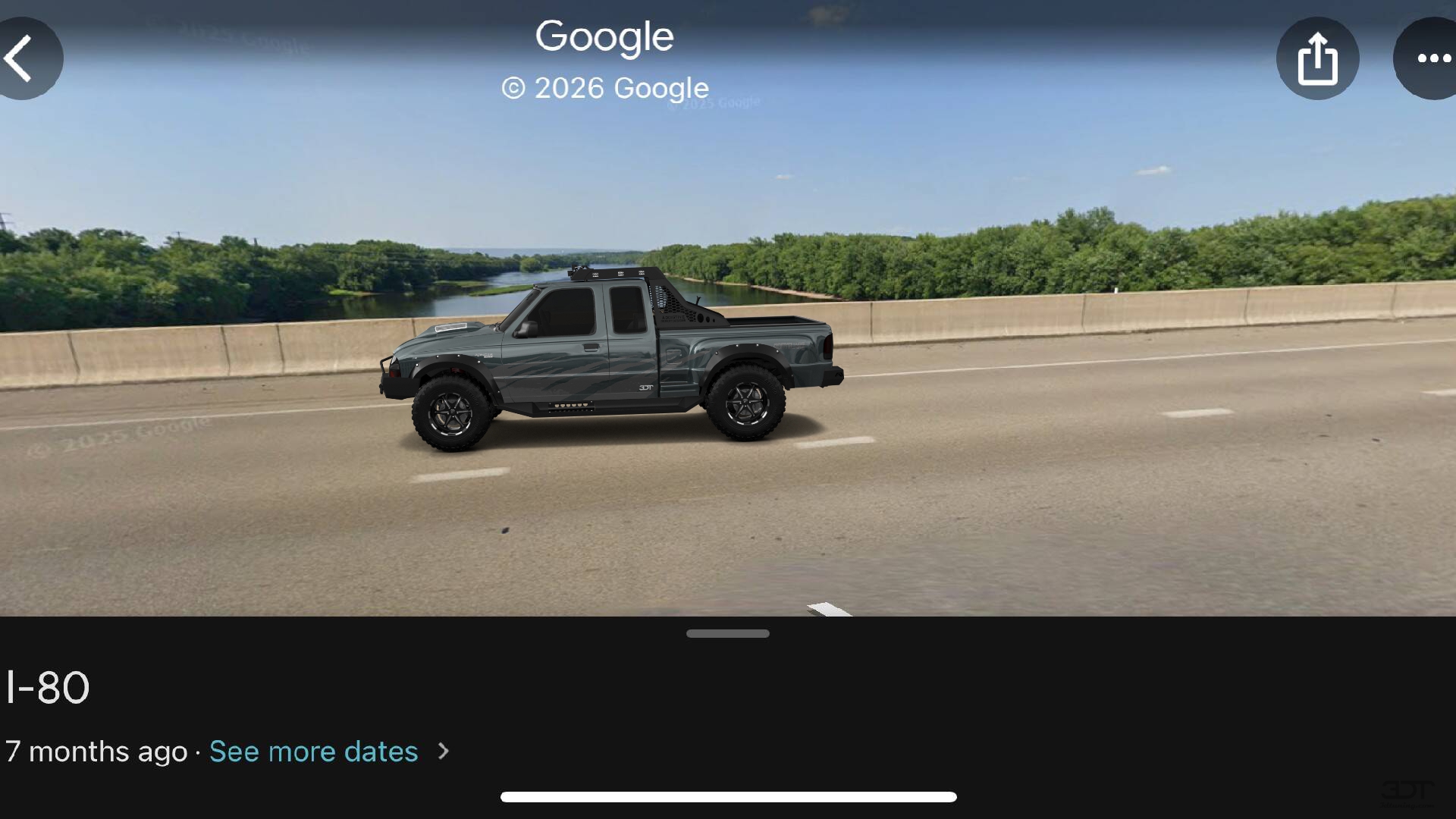Tap the © 2026 Google copyright text
Screen dimensions: 1456x819
click(x=605, y=89)
